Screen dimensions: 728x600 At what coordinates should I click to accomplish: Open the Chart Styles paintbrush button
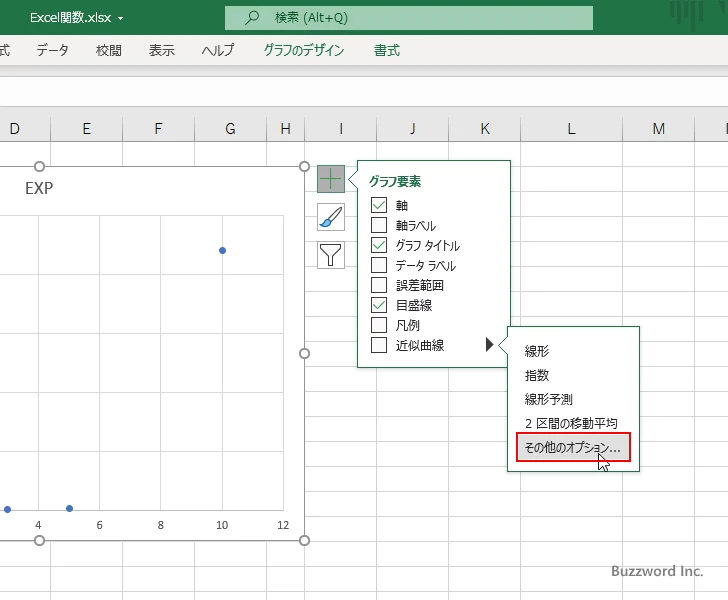(x=331, y=217)
